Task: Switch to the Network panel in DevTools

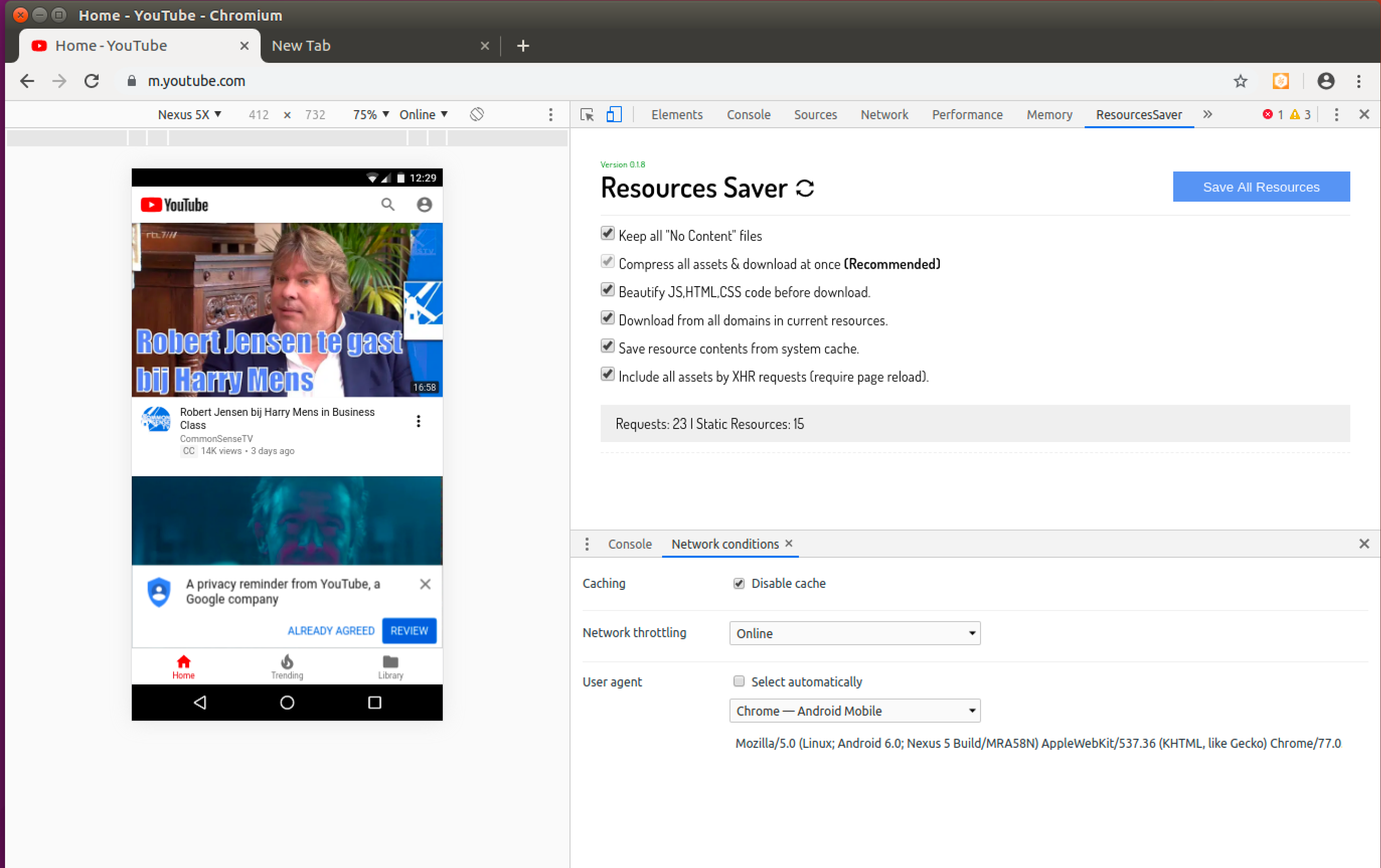Action: [x=884, y=114]
